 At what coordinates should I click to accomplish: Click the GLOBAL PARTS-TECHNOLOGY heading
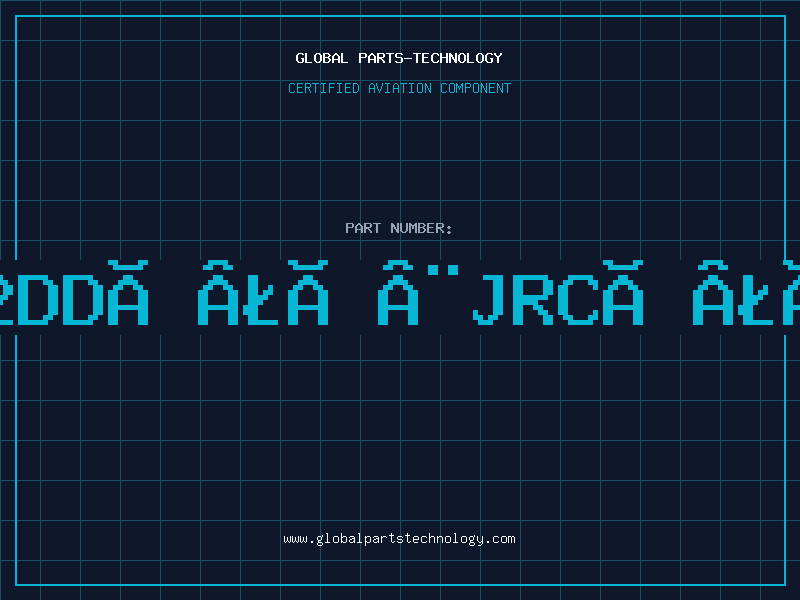pyautogui.click(x=399, y=58)
